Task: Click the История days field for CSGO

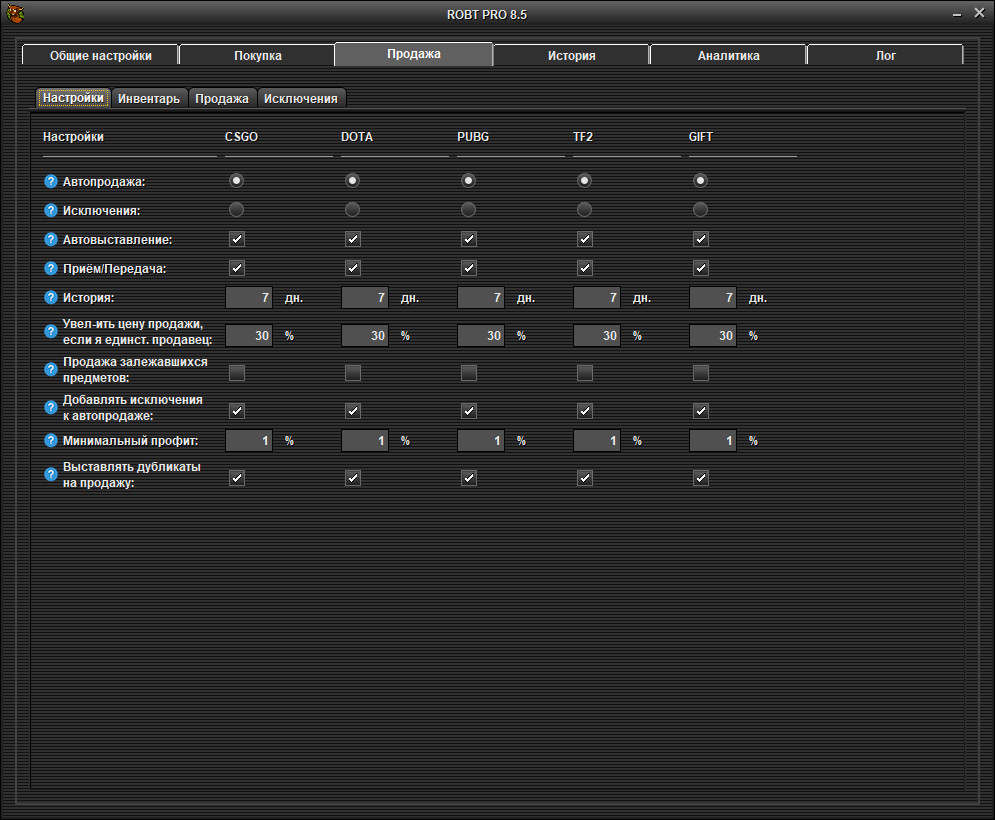Action: (x=250, y=298)
